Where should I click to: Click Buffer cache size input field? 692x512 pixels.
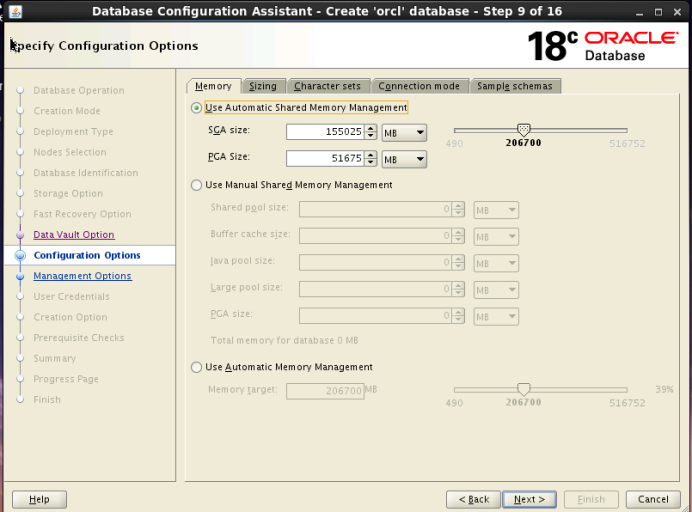(x=376, y=236)
